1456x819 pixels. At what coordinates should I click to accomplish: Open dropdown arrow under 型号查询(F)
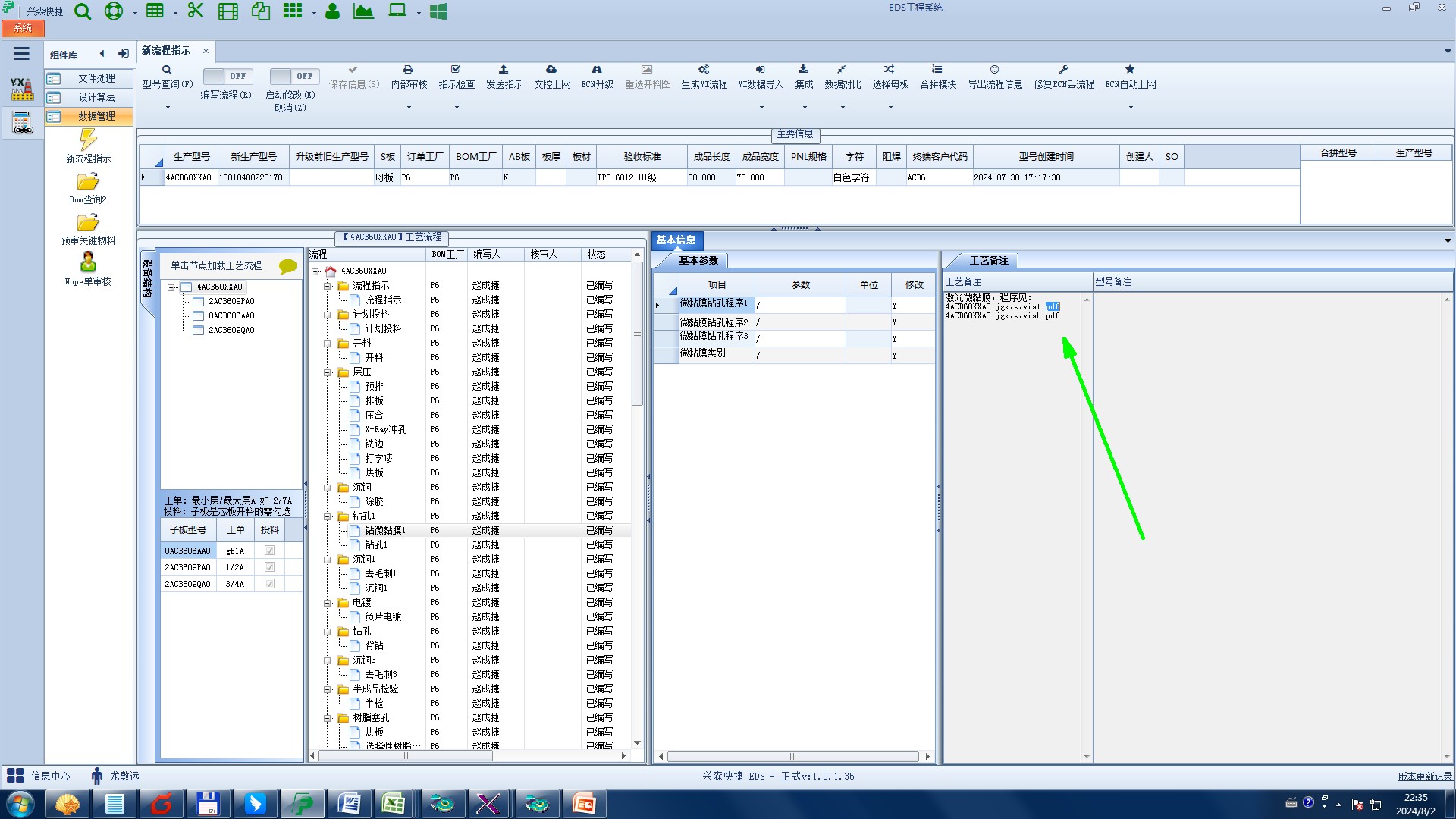[x=168, y=107]
